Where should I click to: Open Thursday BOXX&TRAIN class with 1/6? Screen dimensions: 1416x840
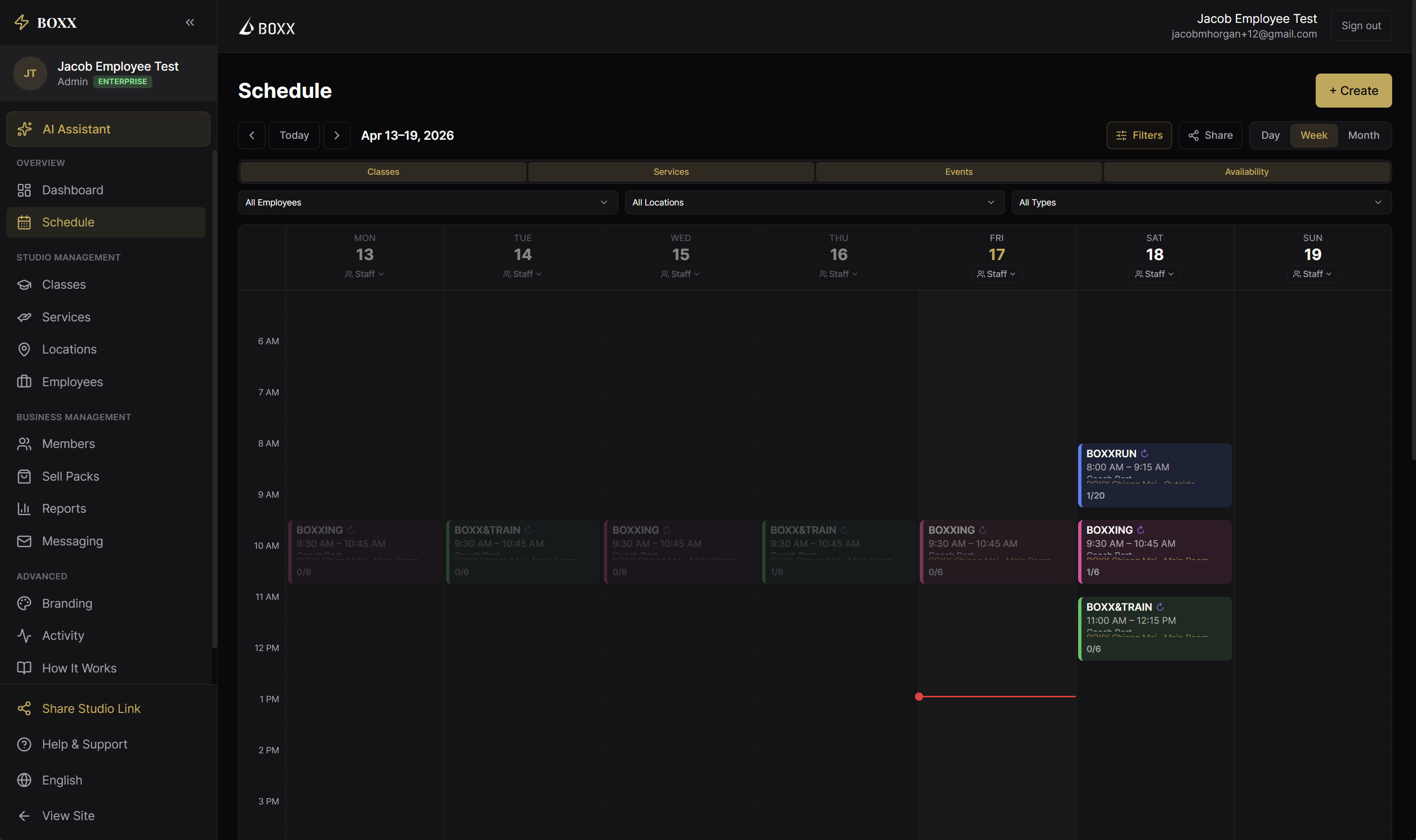point(838,552)
